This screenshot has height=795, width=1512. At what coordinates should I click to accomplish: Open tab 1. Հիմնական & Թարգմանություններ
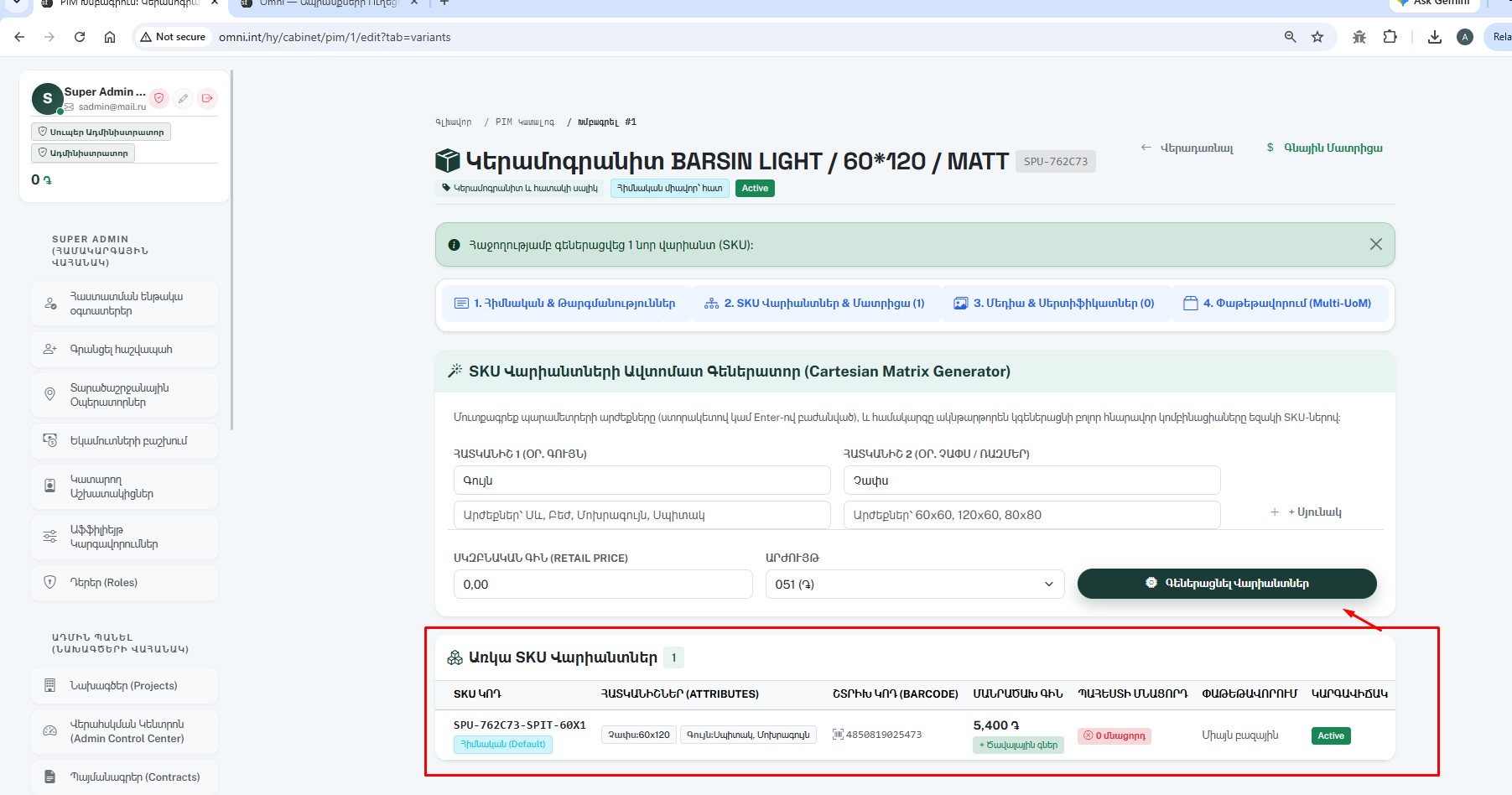click(565, 304)
